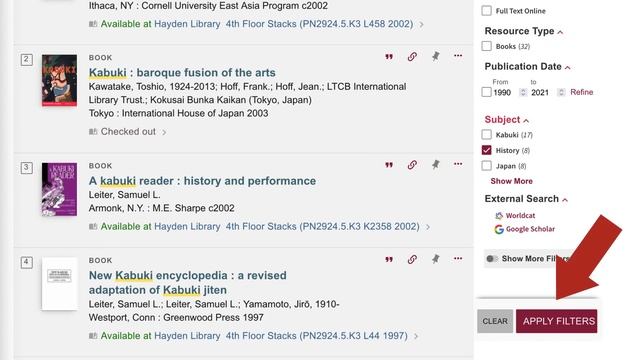Collapse the Publication Date section
Viewport: 640px width, 360px height.
click(568, 68)
